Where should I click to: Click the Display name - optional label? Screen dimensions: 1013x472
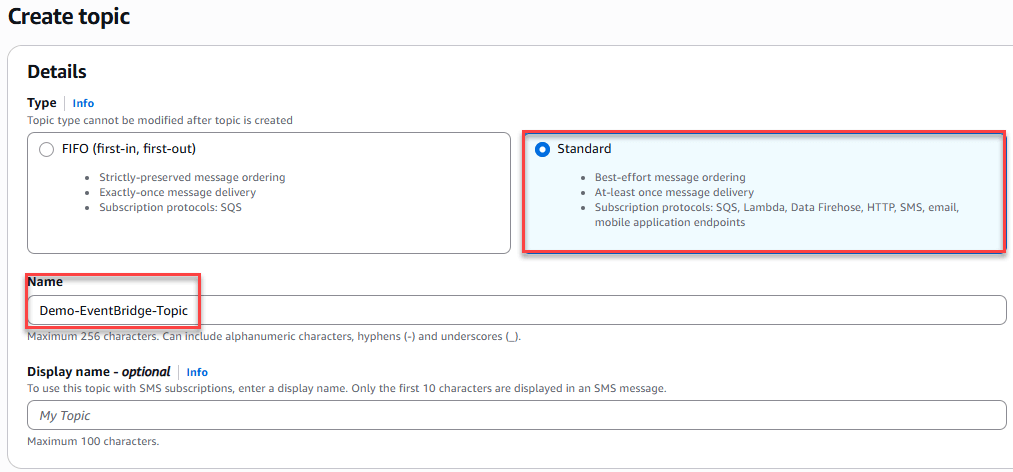click(98, 372)
